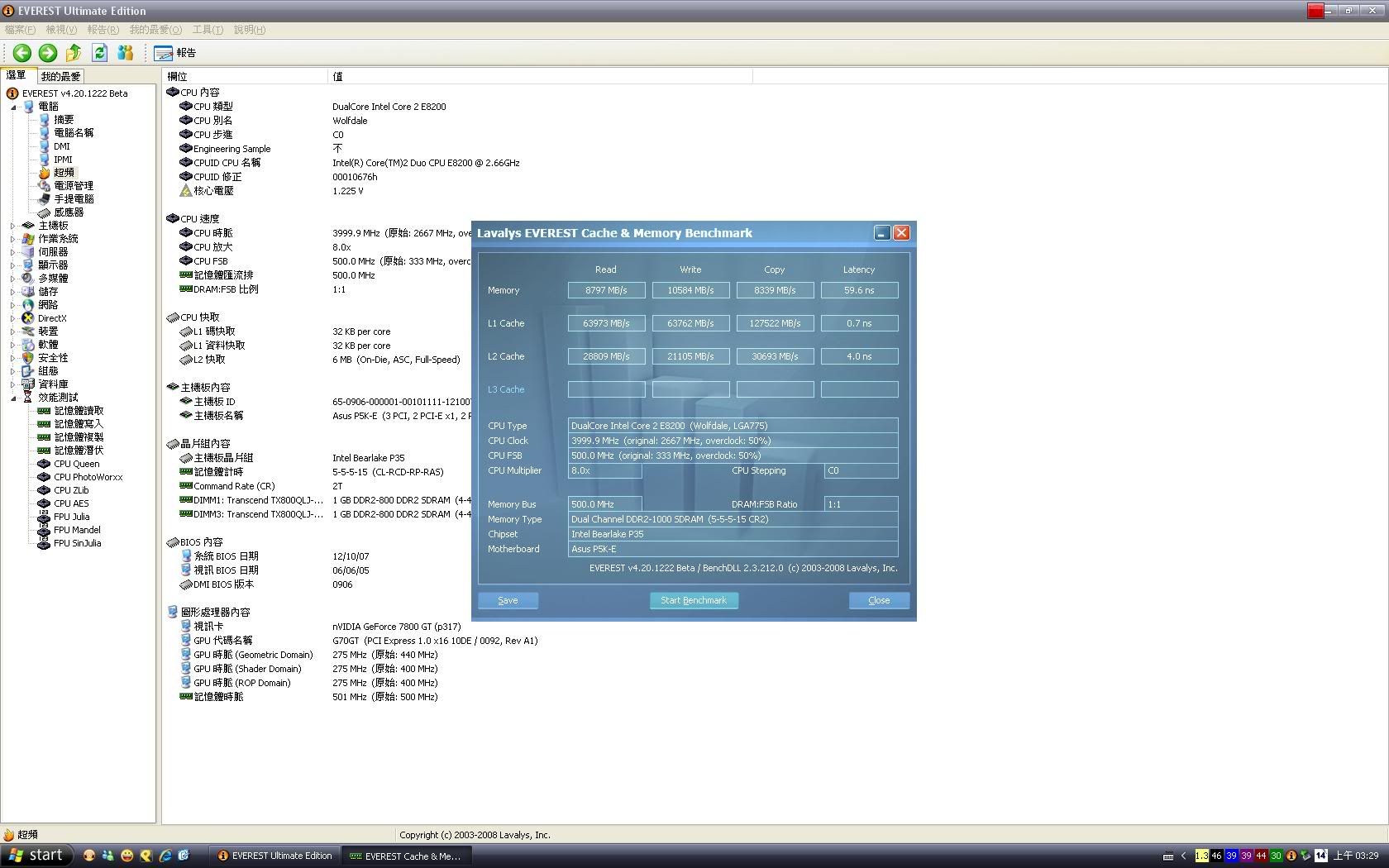The width and height of the screenshot is (1389, 868).
Task: Click the Save button in benchmark dialog
Action: 508,600
